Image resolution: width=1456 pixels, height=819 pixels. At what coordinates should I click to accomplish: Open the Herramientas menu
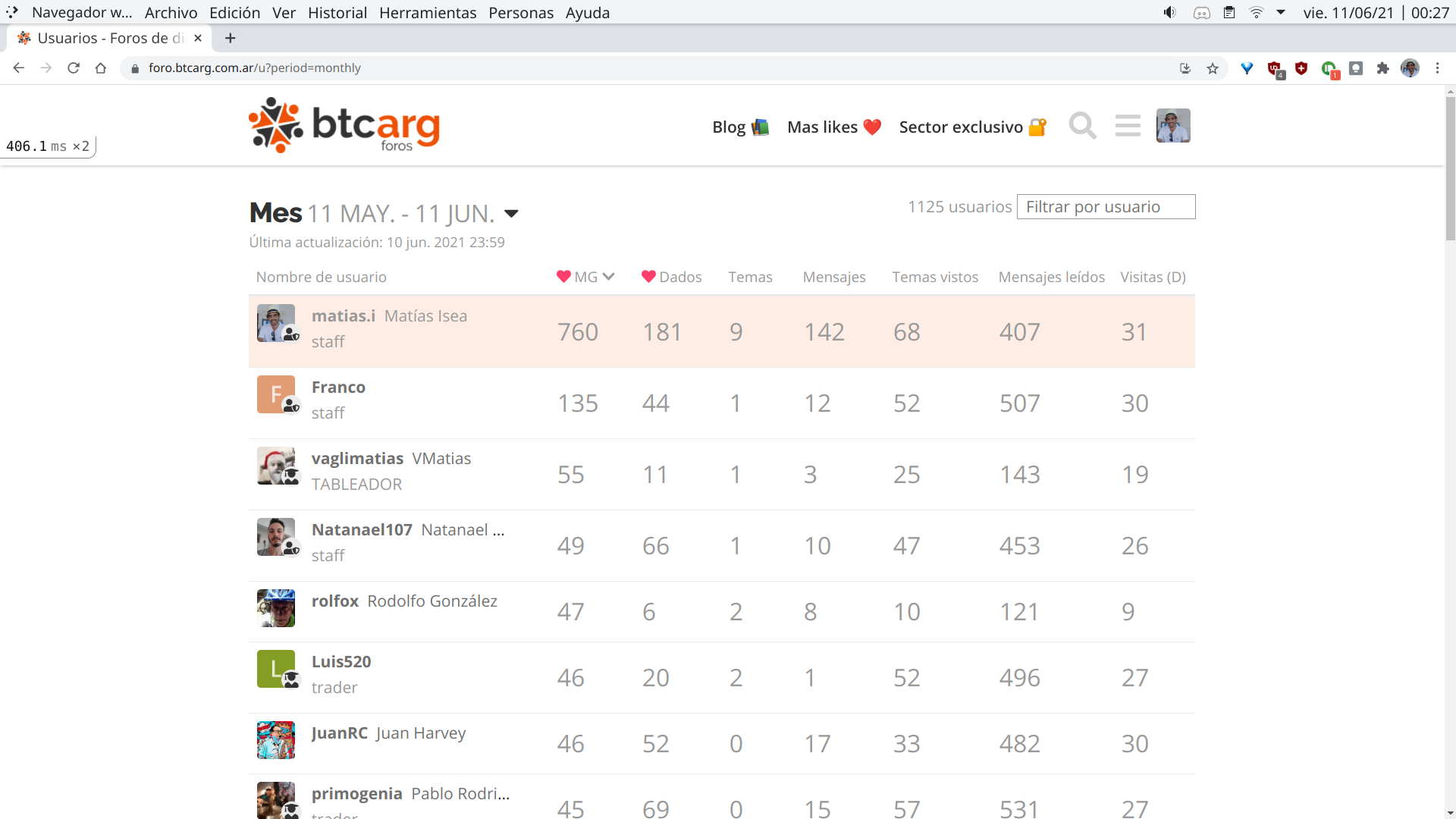click(x=428, y=13)
